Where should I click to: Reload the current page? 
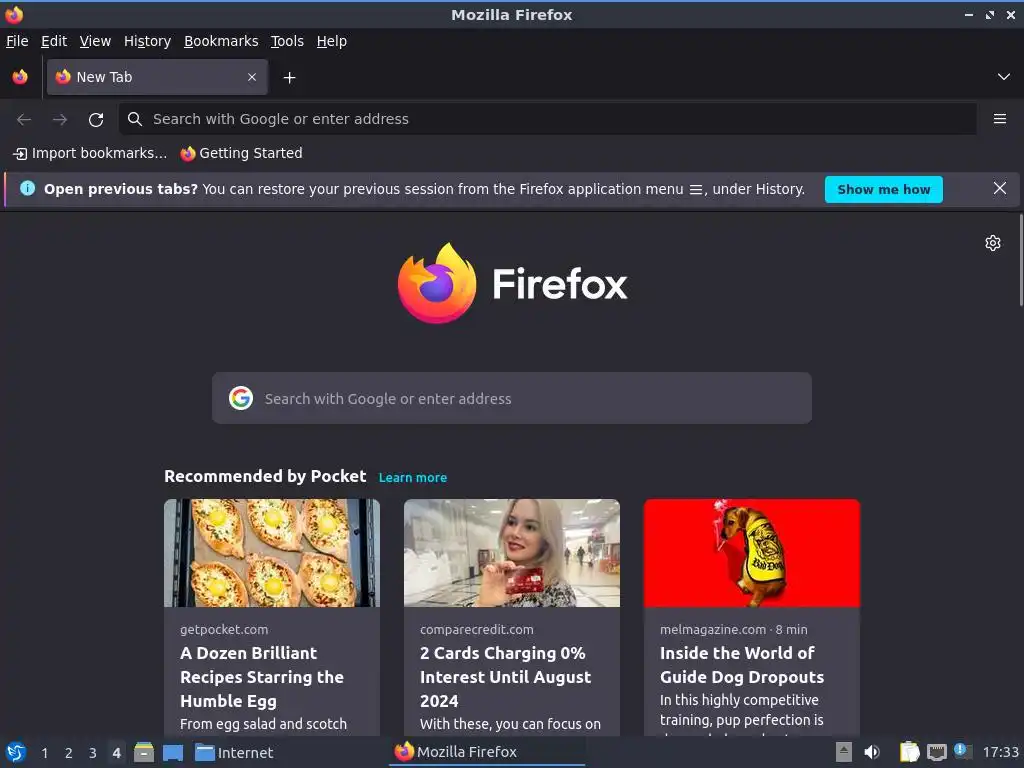coord(96,120)
